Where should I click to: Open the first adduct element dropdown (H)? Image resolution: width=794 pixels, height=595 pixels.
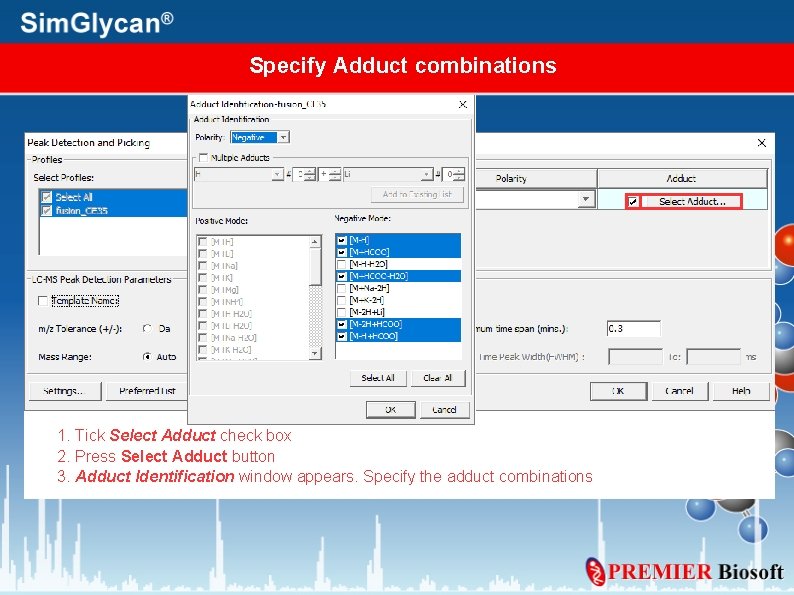tap(277, 175)
